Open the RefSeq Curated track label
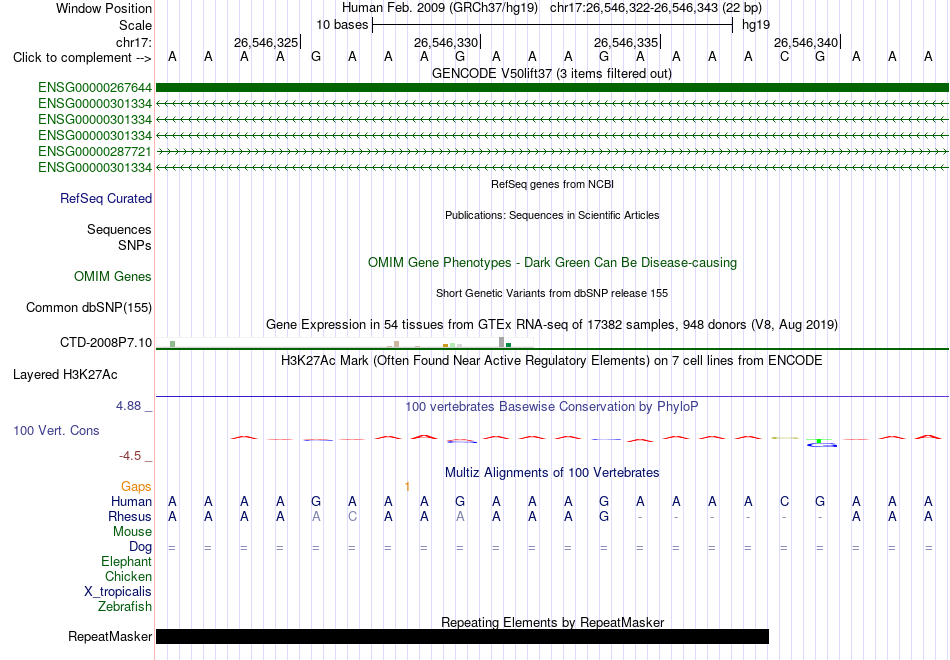This screenshot has width=950, height=660. [x=106, y=198]
